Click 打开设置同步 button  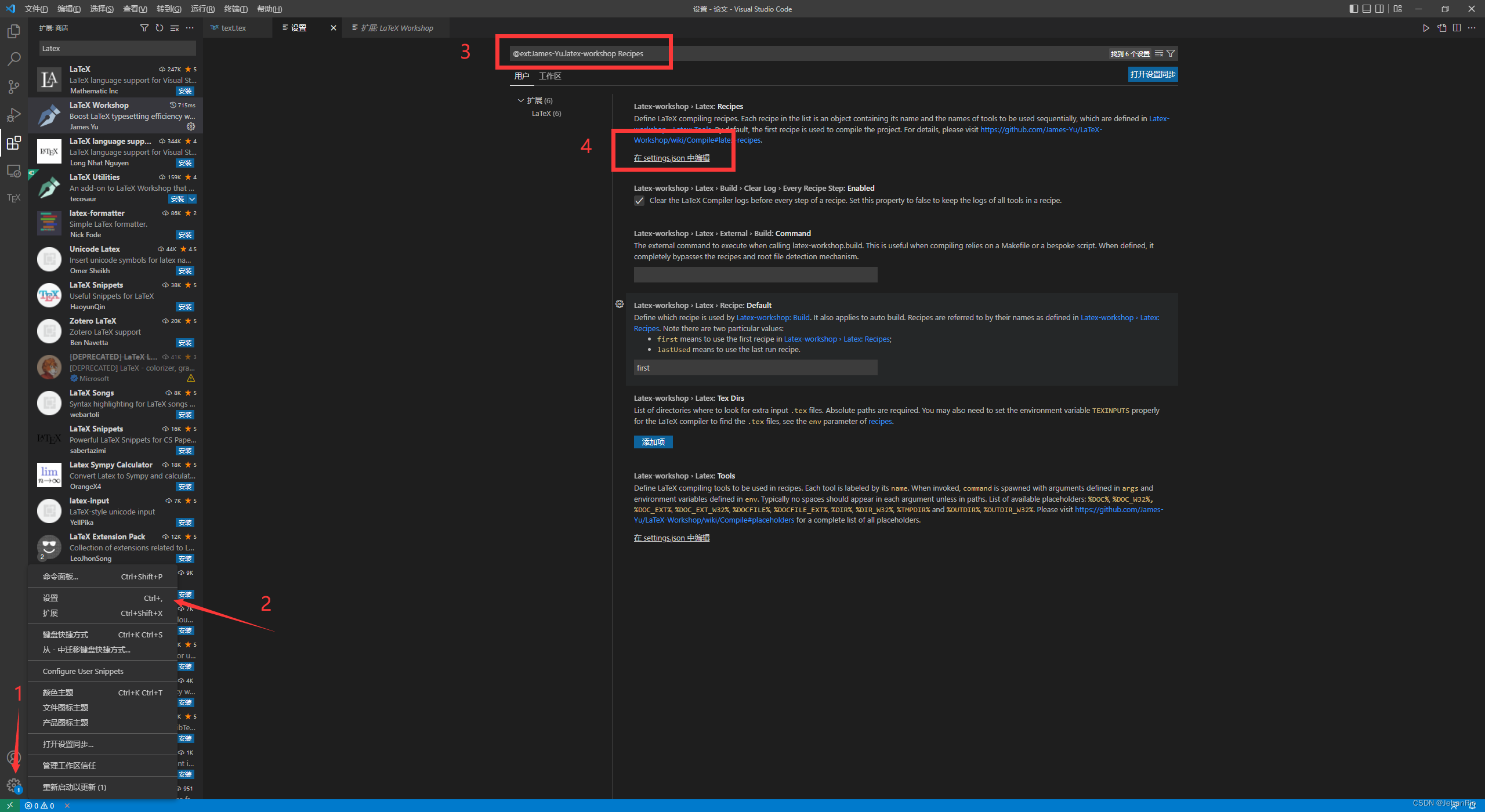click(x=1153, y=74)
